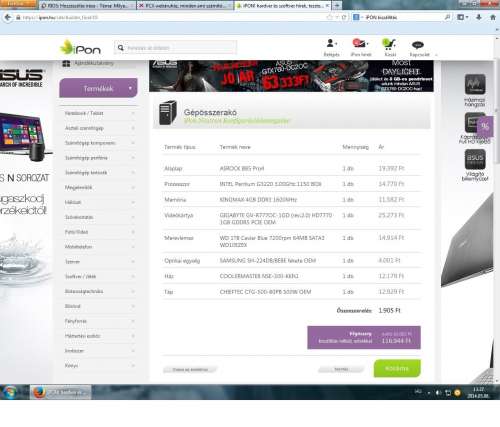Click the COOLERMASTER case product name
The image size is (500, 427).
coord(259,276)
